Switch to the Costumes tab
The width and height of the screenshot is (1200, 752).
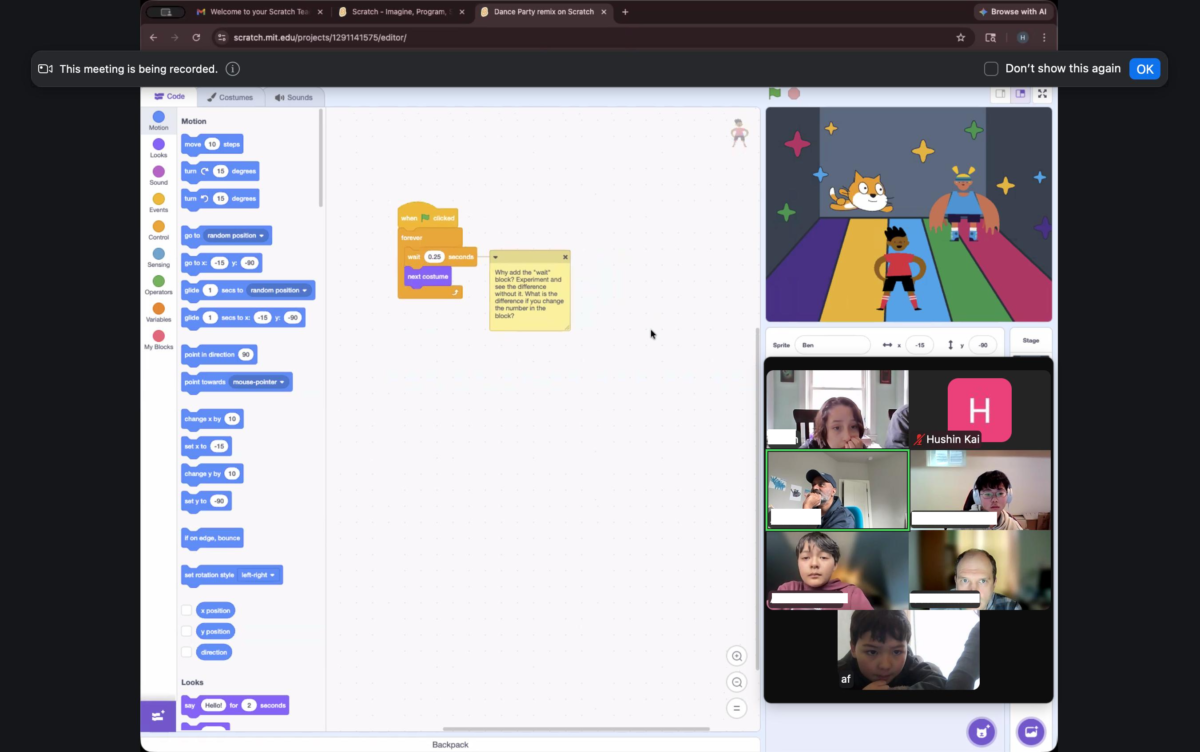[231, 96]
